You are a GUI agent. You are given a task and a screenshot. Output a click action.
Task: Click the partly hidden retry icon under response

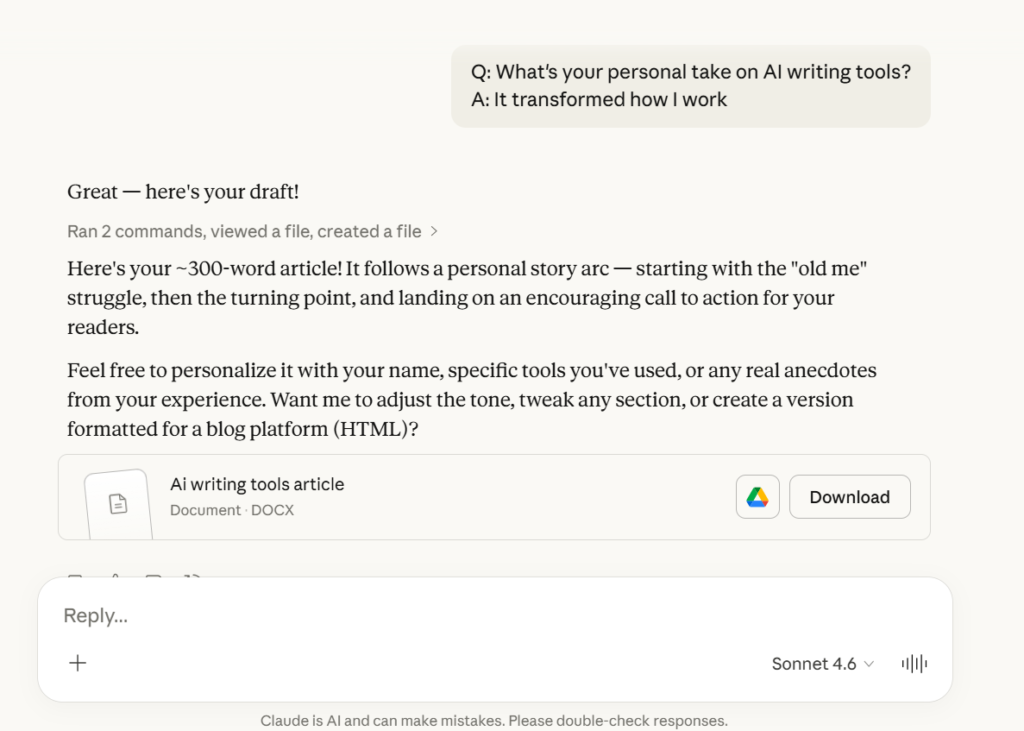click(x=192, y=576)
